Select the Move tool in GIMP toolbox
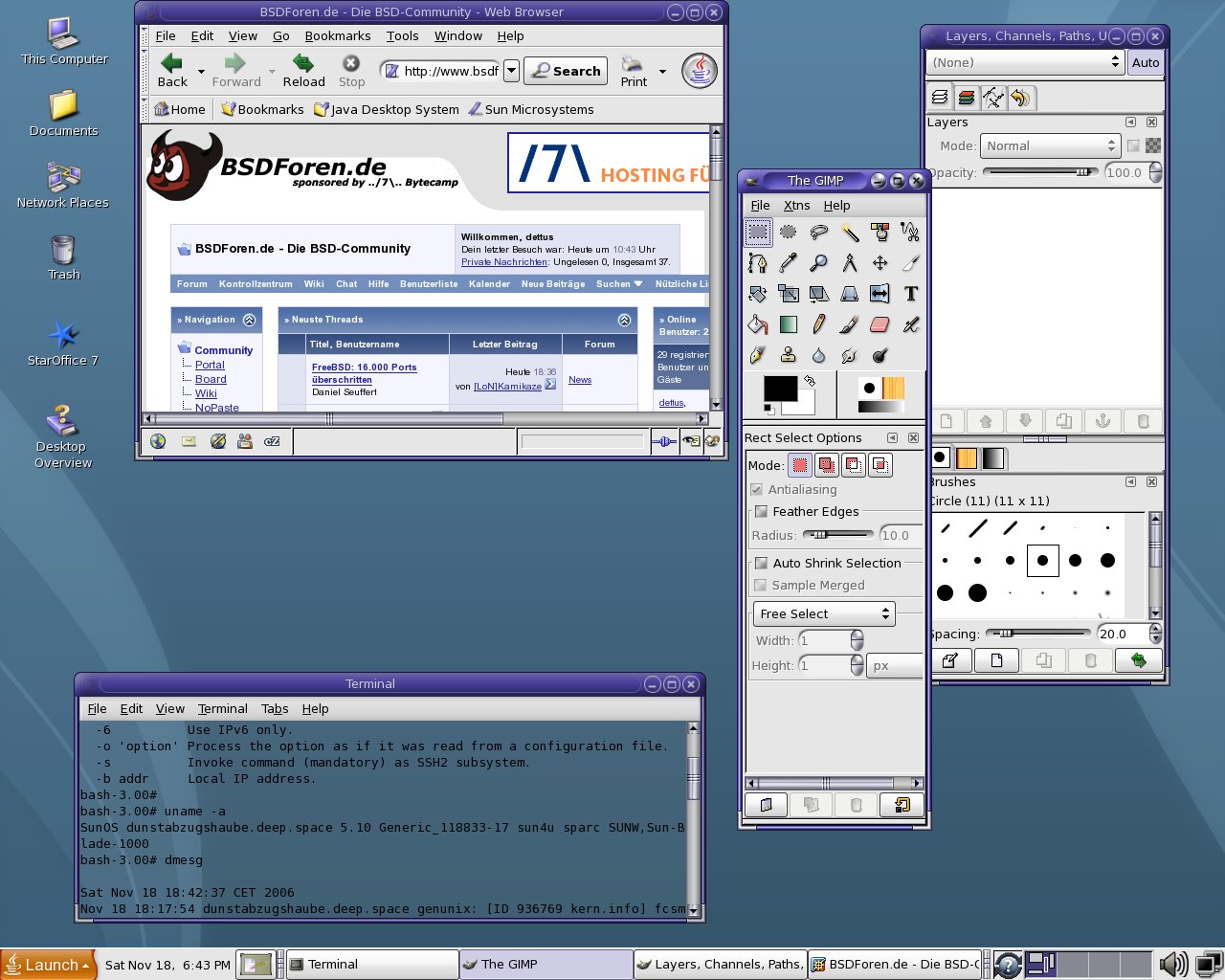 [x=880, y=262]
